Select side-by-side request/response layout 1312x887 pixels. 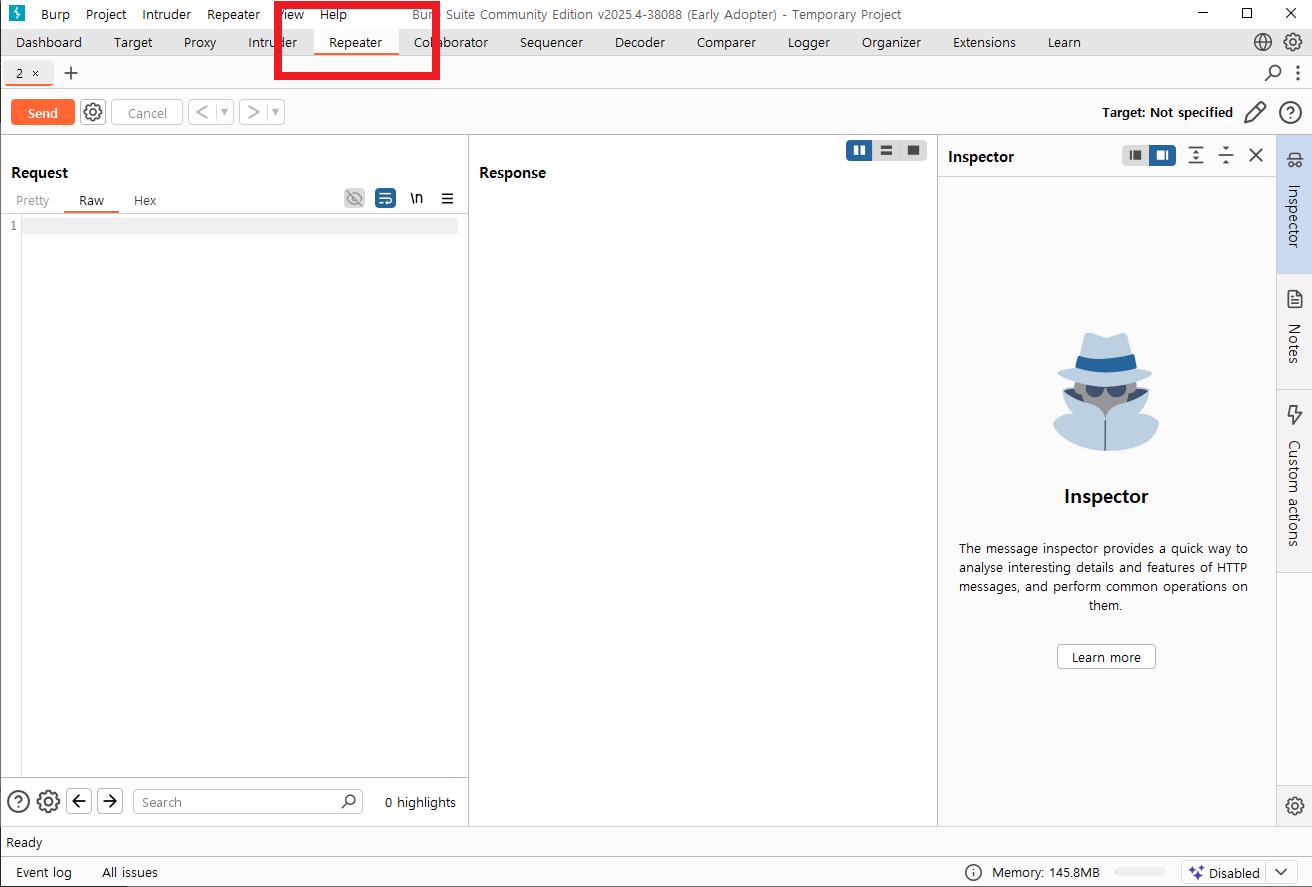pyautogui.click(x=859, y=150)
